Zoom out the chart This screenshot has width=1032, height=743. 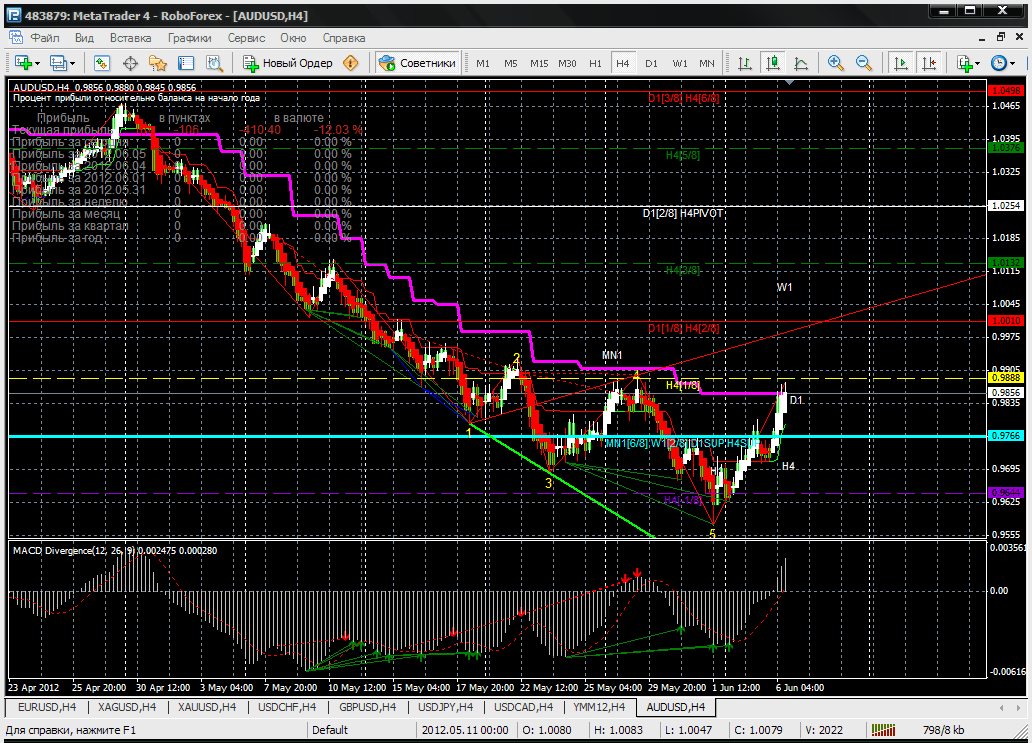click(x=864, y=63)
